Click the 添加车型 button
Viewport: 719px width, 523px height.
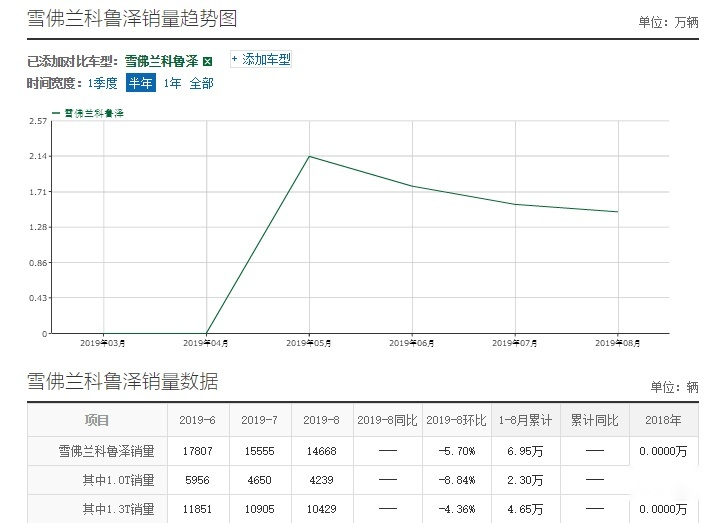pos(261,59)
